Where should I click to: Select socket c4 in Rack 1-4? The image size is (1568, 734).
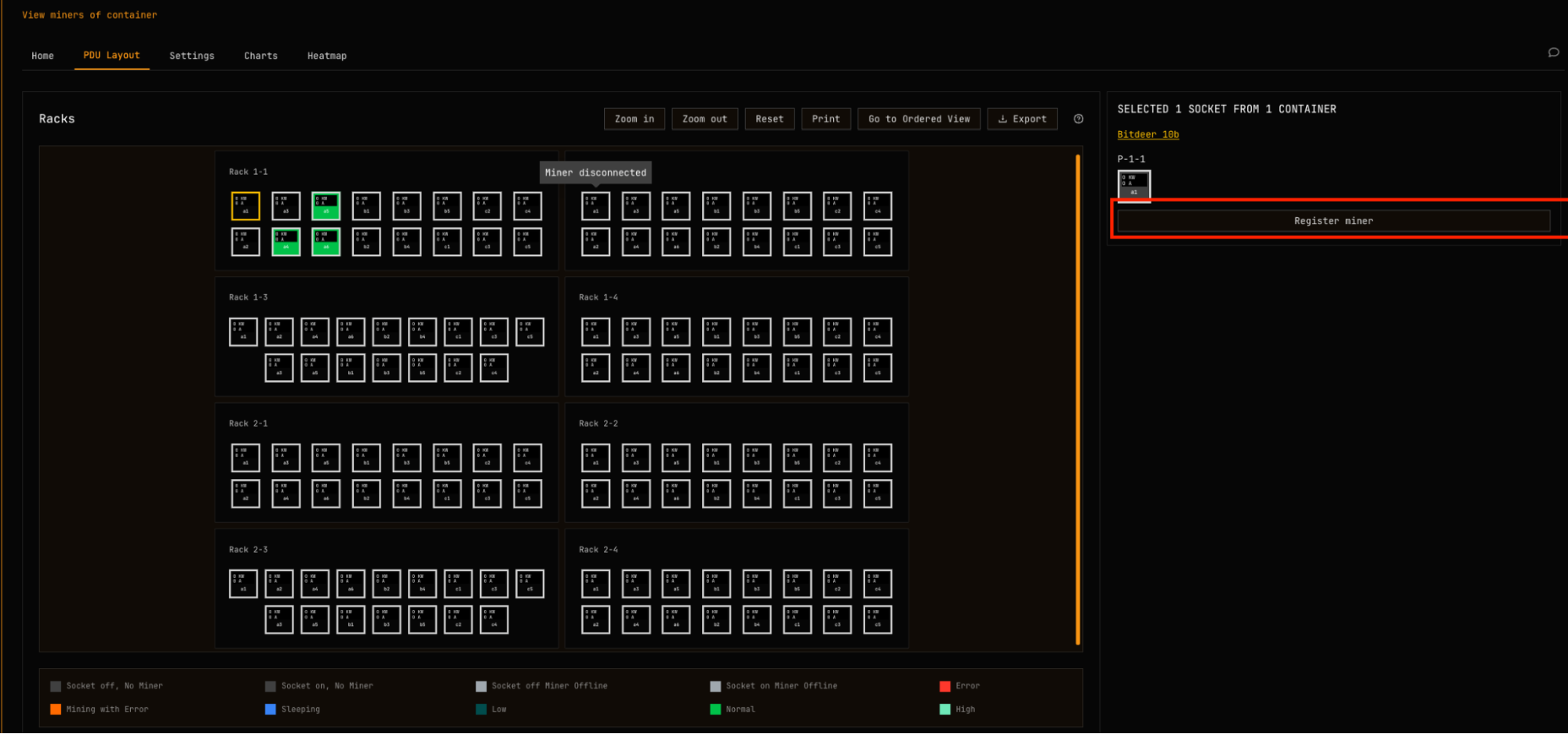pos(877,332)
